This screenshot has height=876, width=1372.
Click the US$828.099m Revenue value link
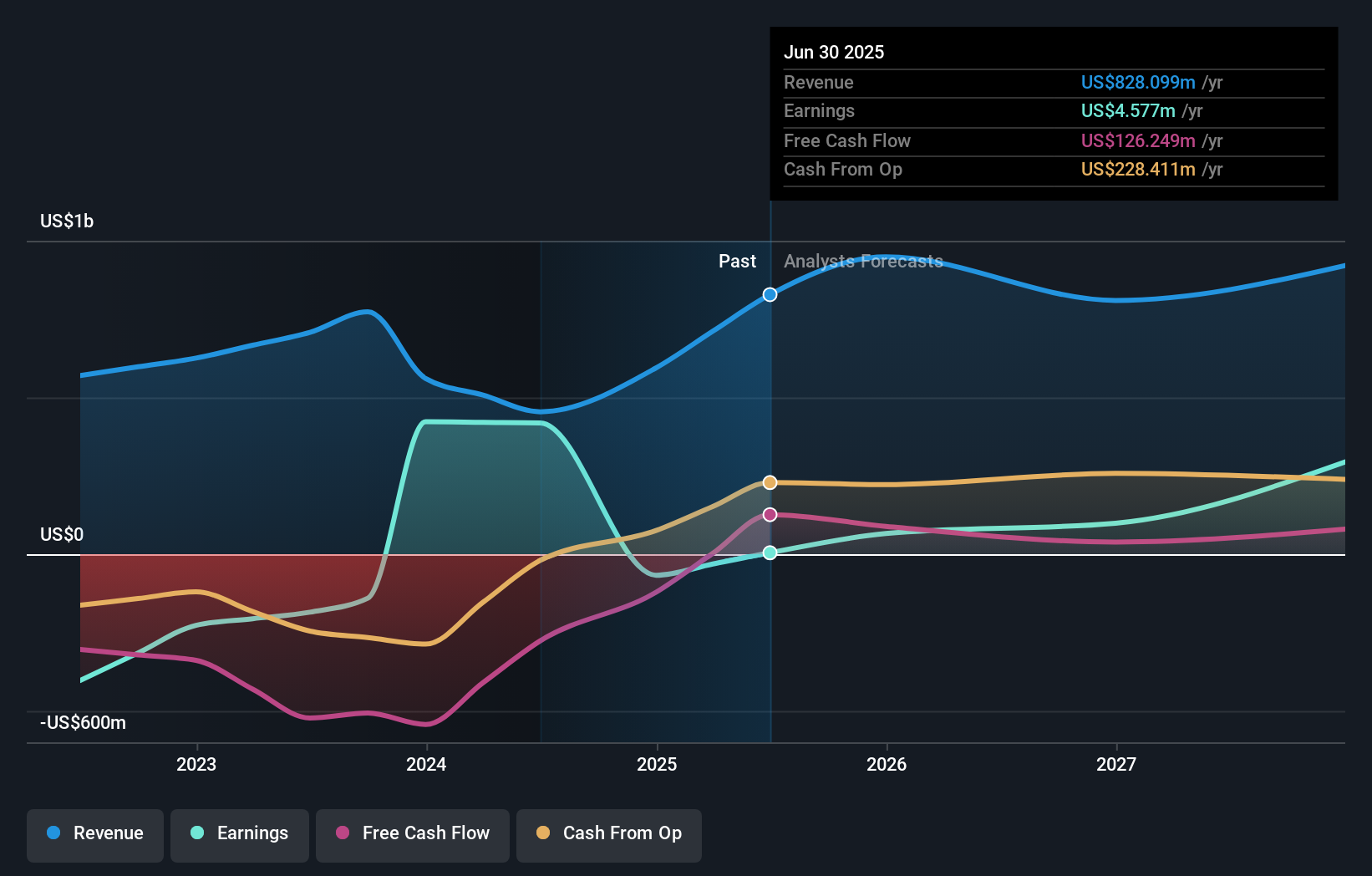pyautogui.click(x=1137, y=82)
